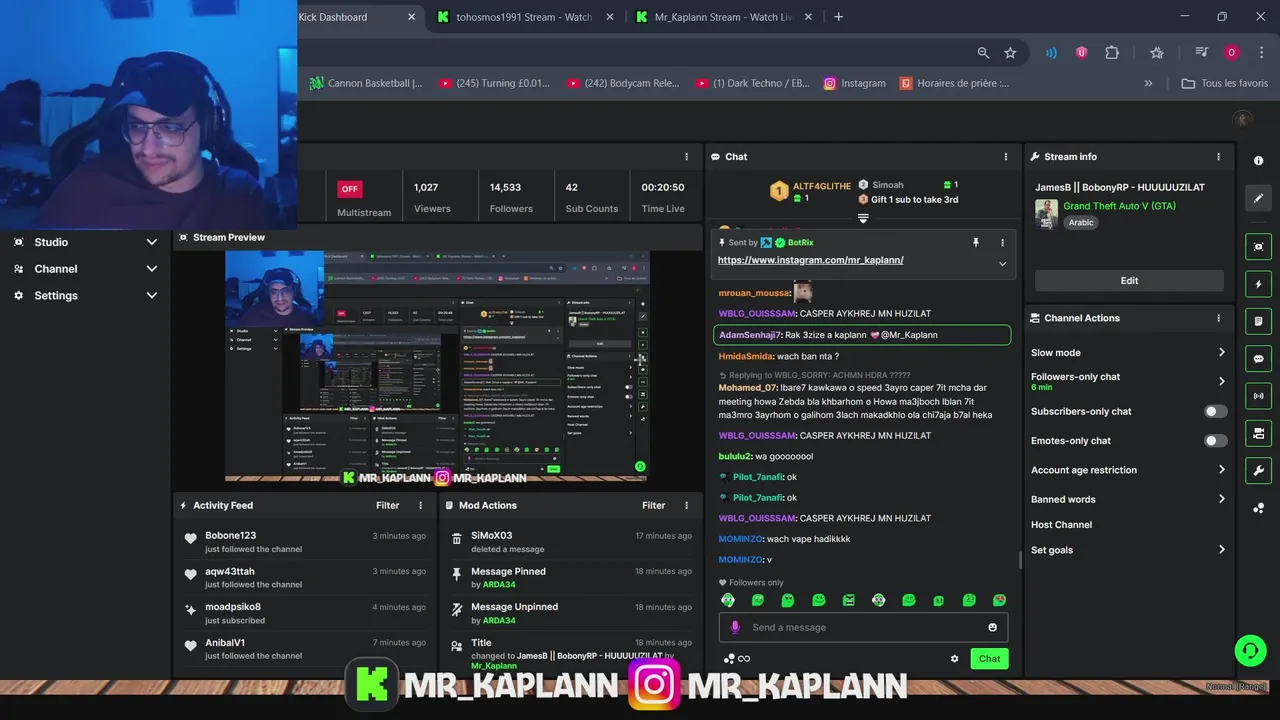
Task: Open Slow mode options chevron
Action: click(x=1221, y=352)
